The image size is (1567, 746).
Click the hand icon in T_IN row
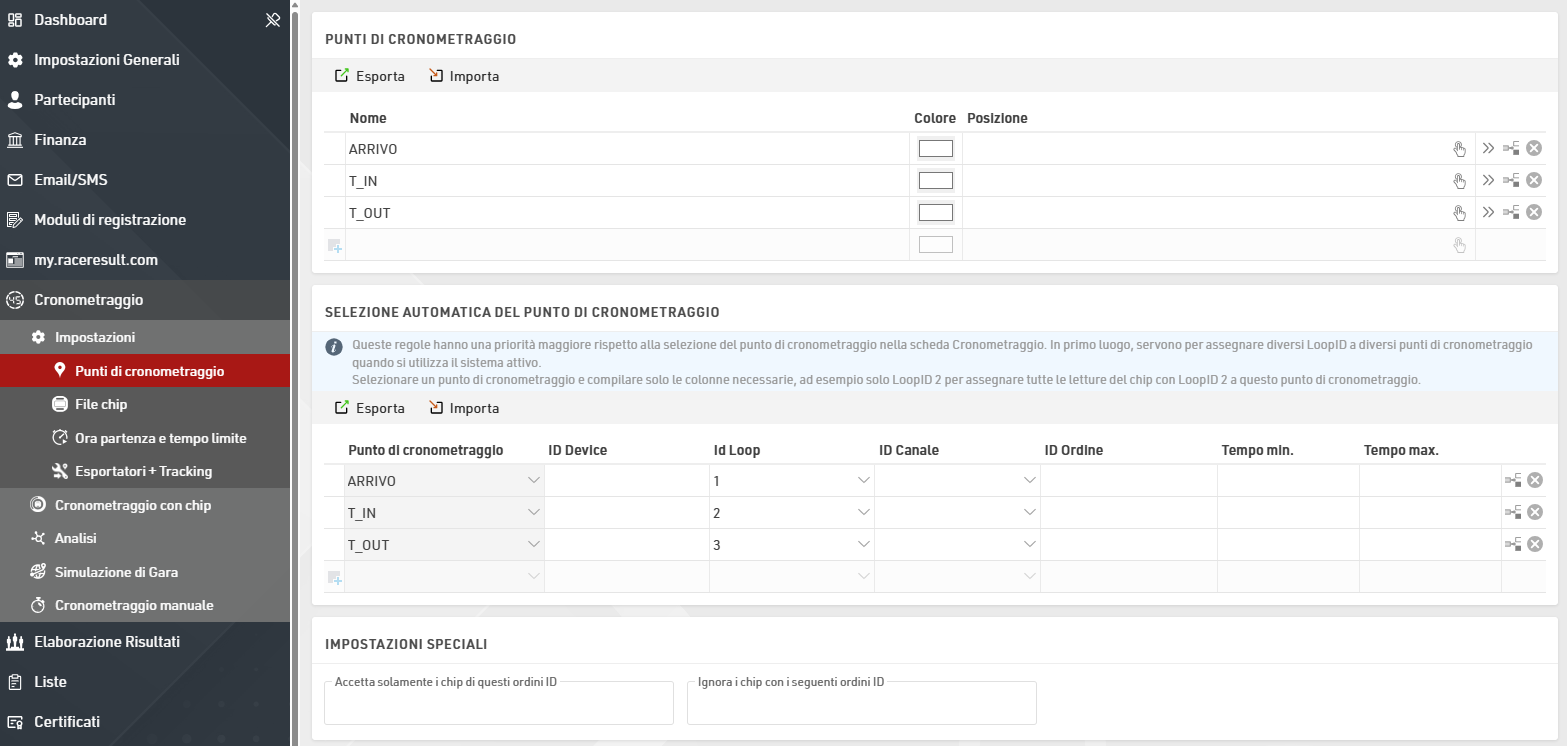tap(1459, 181)
